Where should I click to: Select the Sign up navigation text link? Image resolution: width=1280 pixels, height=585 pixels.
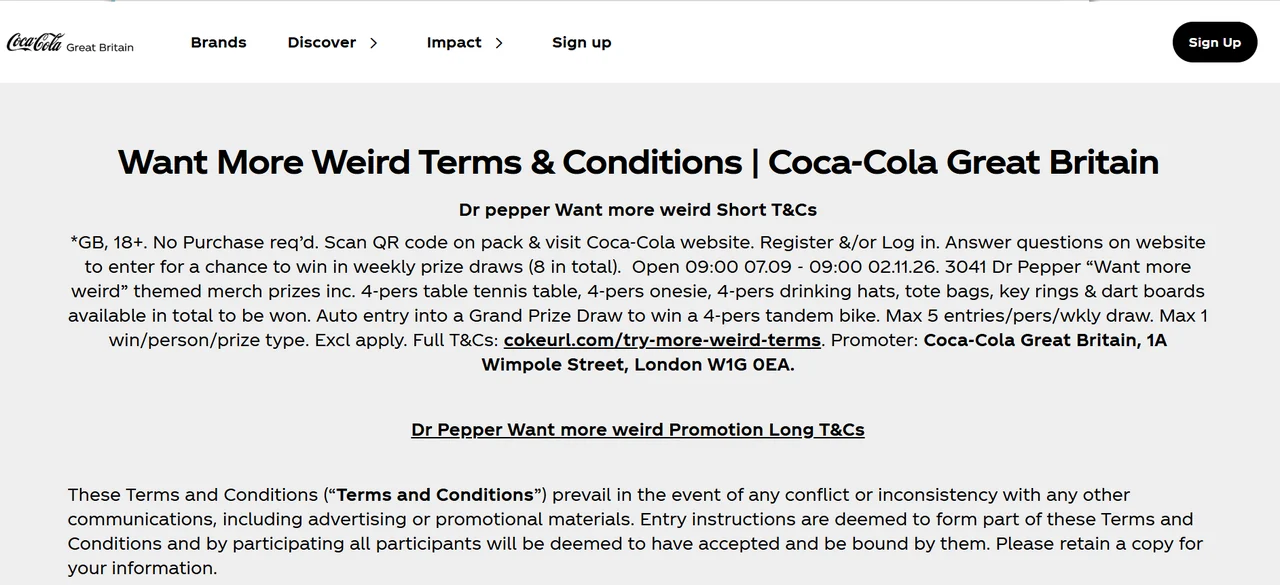(581, 42)
